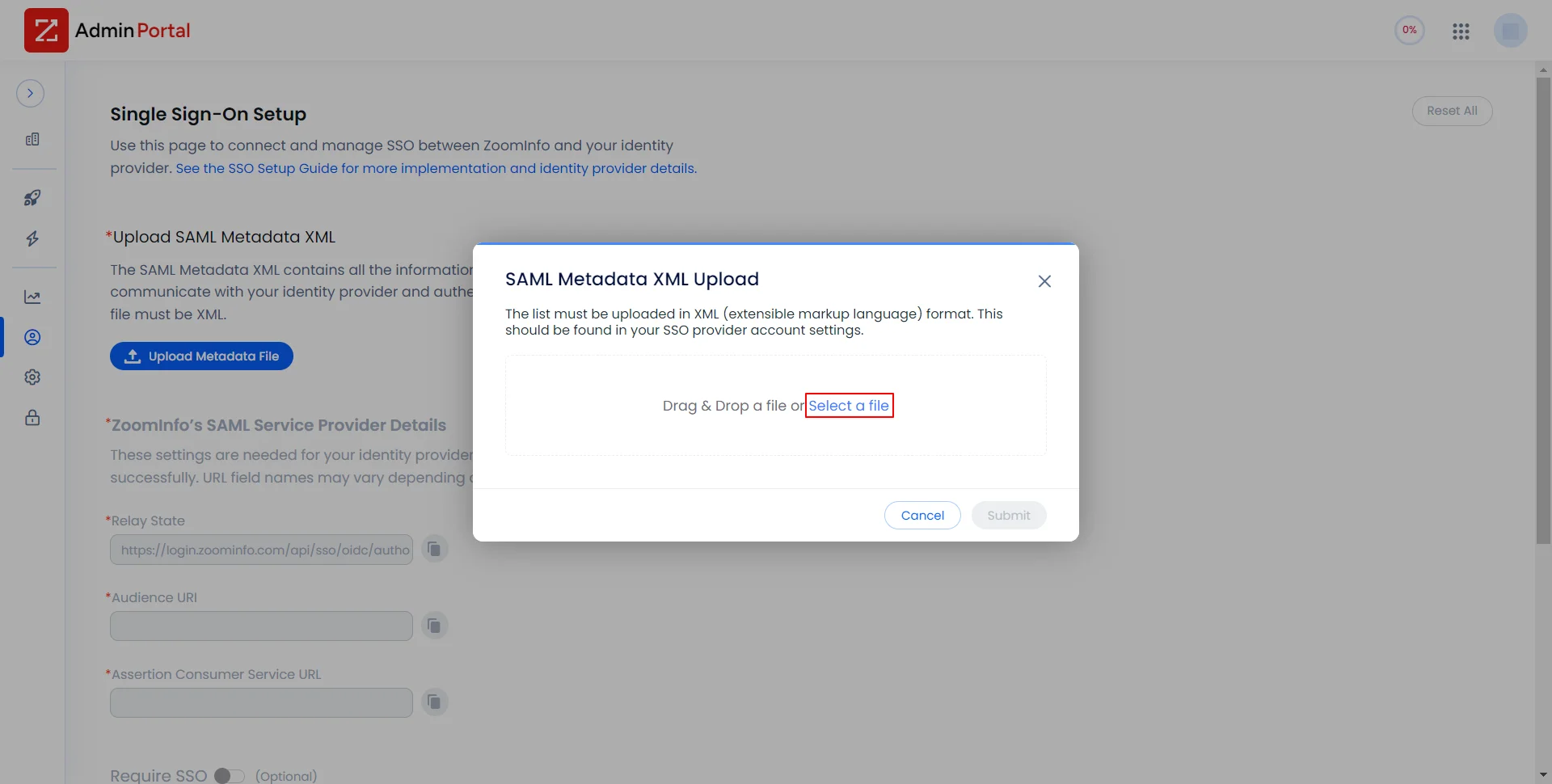Toggle the Require SSO switch
Image resolution: width=1552 pixels, height=784 pixels.
[x=230, y=776]
